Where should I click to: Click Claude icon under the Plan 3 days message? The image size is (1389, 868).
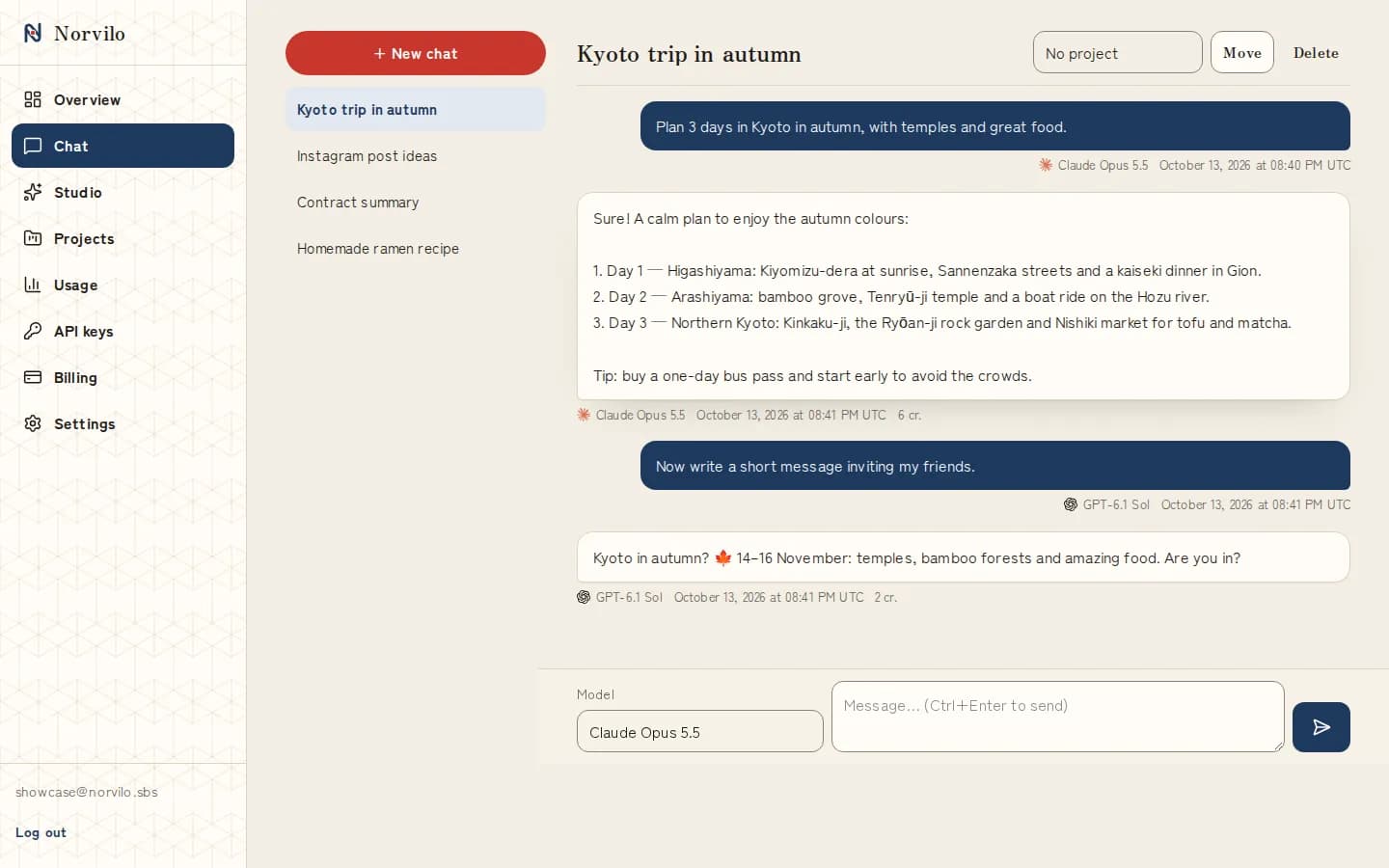[x=1046, y=165]
